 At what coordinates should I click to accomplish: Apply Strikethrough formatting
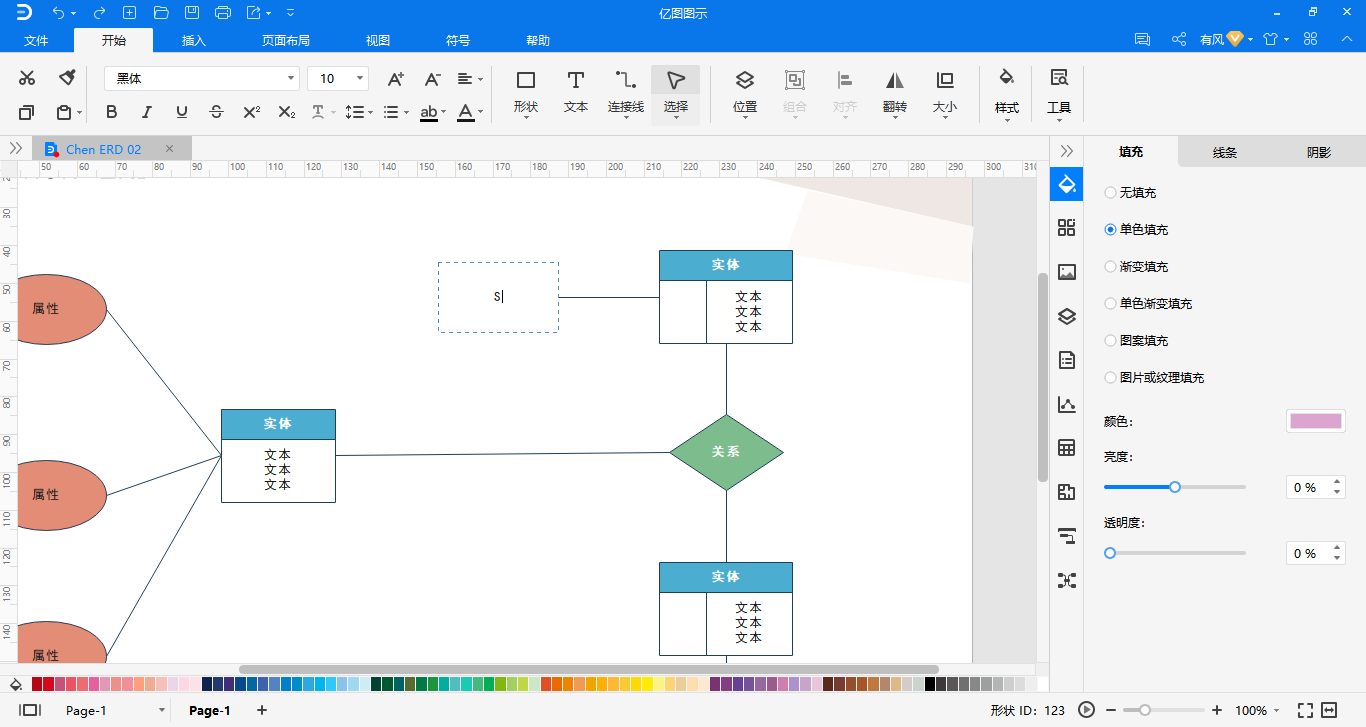coord(216,112)
